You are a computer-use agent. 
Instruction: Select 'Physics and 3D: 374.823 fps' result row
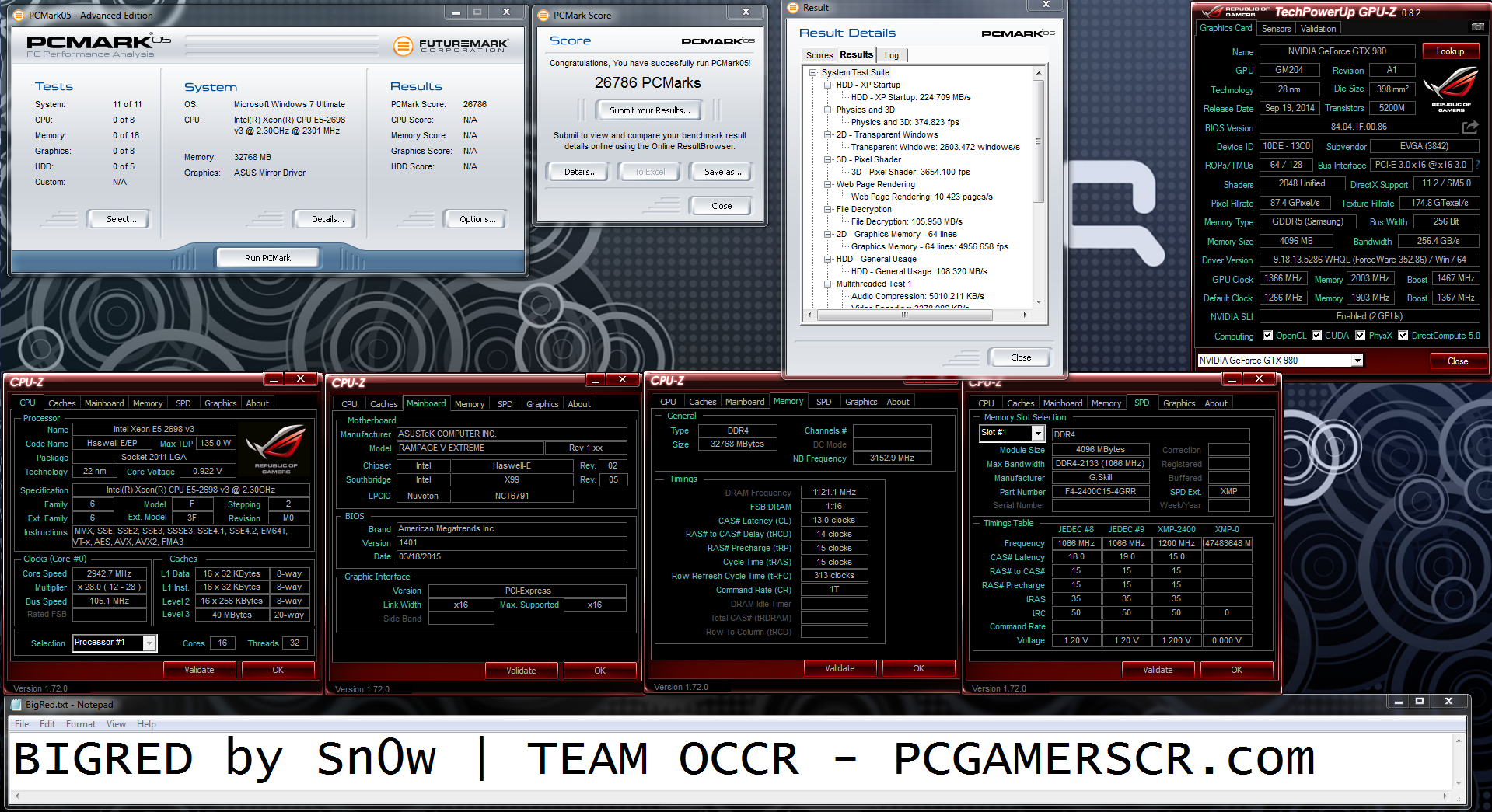tap(904, 122)
